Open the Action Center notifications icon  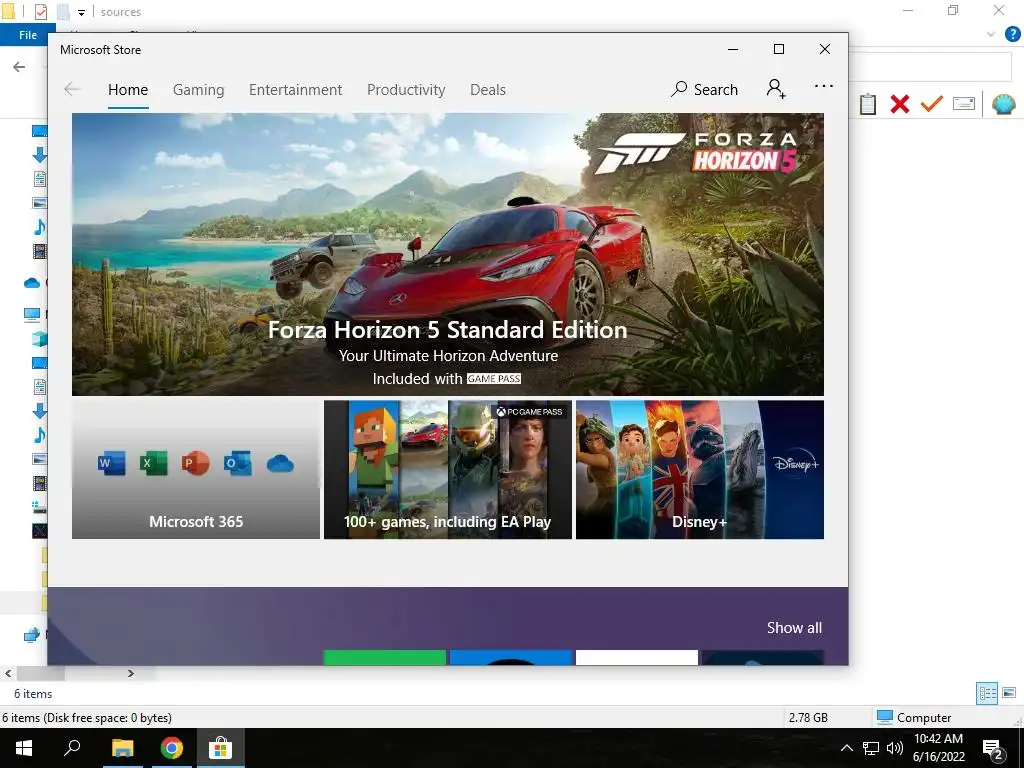(992, 750)
